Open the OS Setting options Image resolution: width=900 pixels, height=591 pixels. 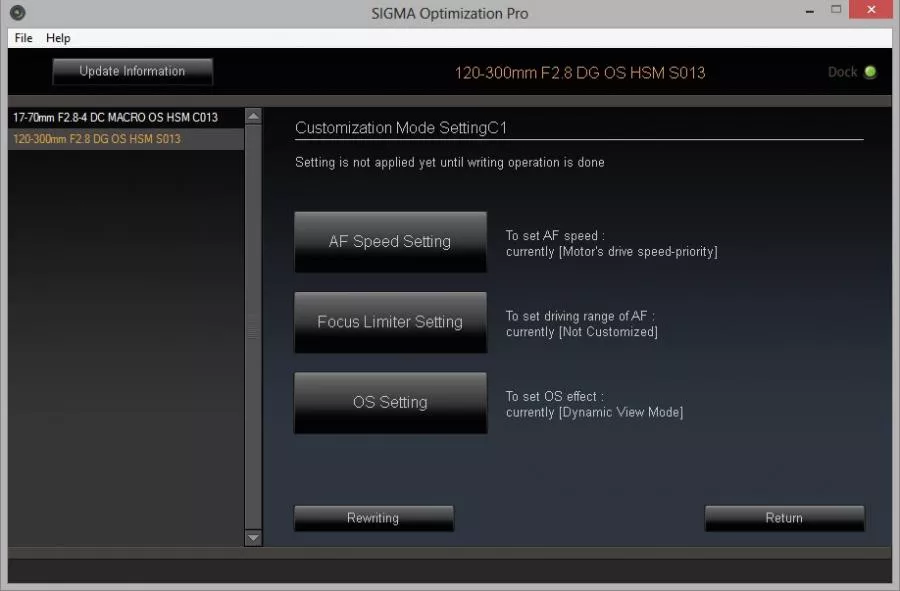(390, 403)
